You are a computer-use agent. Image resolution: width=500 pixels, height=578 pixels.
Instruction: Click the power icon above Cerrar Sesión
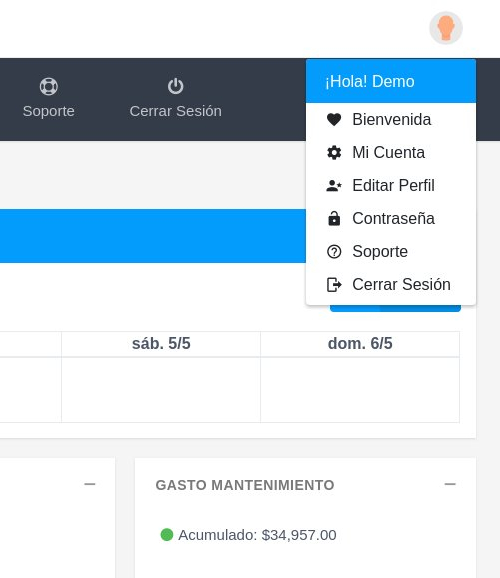point(176,86)
